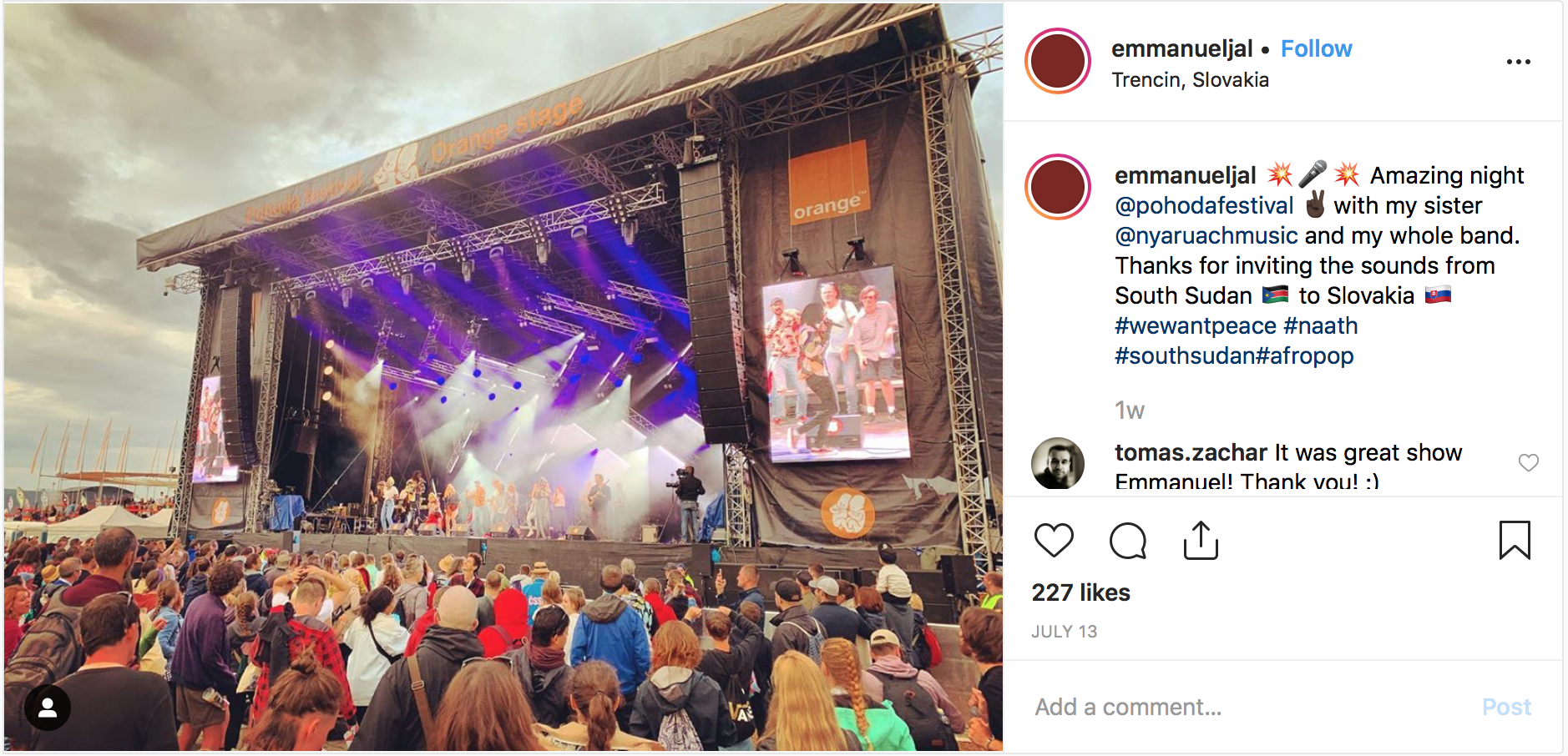Open the comment speech bubble icon

[1127, 541]
